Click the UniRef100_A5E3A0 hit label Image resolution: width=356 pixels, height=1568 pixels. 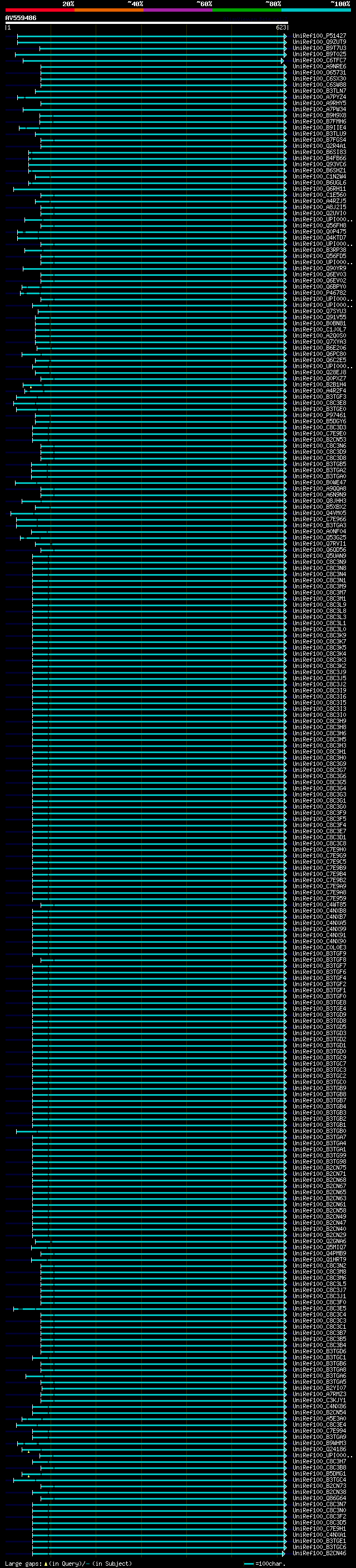(x=319, y=1419)
